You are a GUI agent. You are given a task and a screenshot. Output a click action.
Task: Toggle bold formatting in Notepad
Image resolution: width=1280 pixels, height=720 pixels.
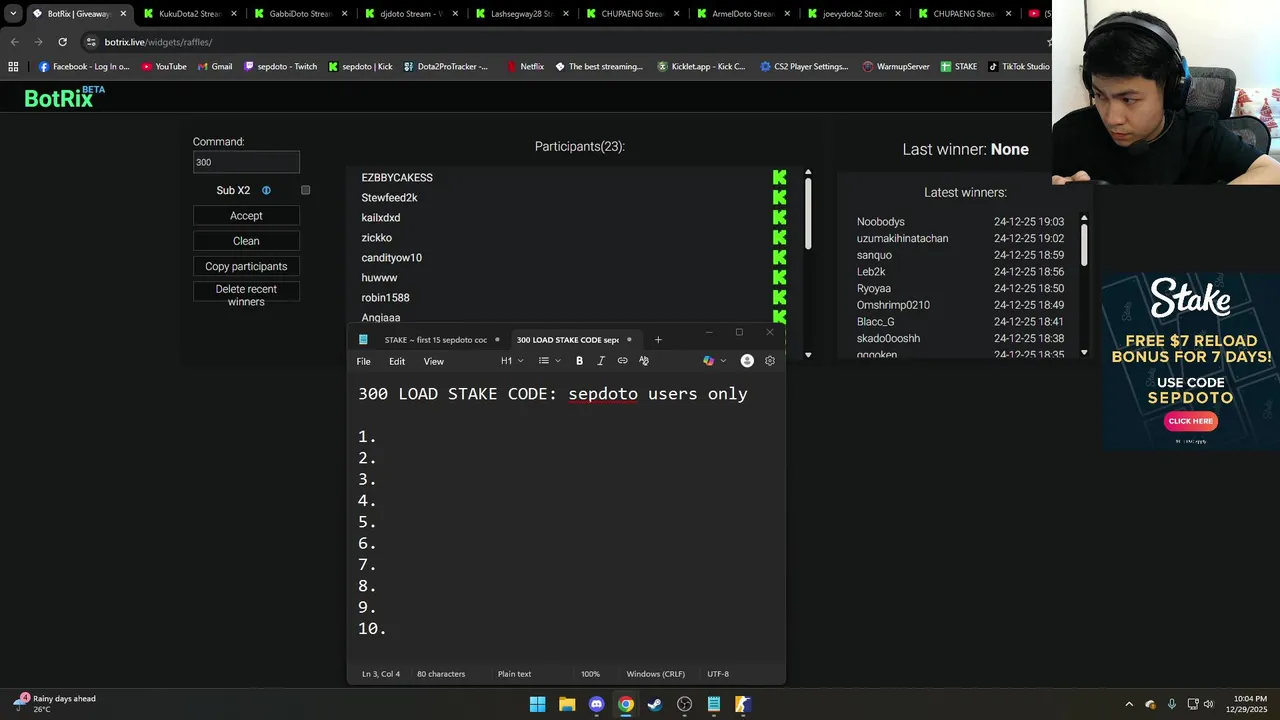[579, 361]
